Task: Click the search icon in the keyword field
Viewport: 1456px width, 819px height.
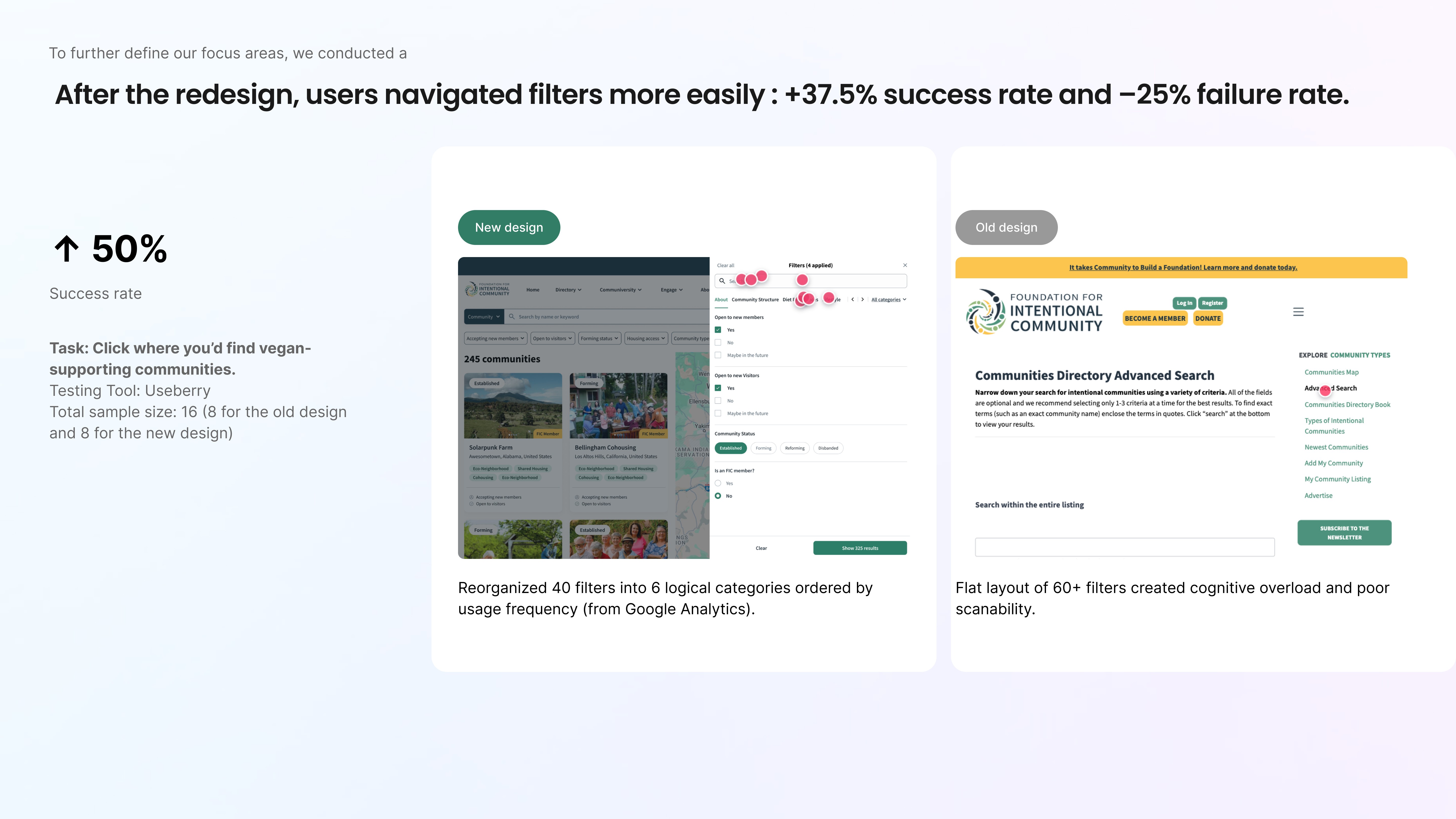Action: (x=512, y=316)
